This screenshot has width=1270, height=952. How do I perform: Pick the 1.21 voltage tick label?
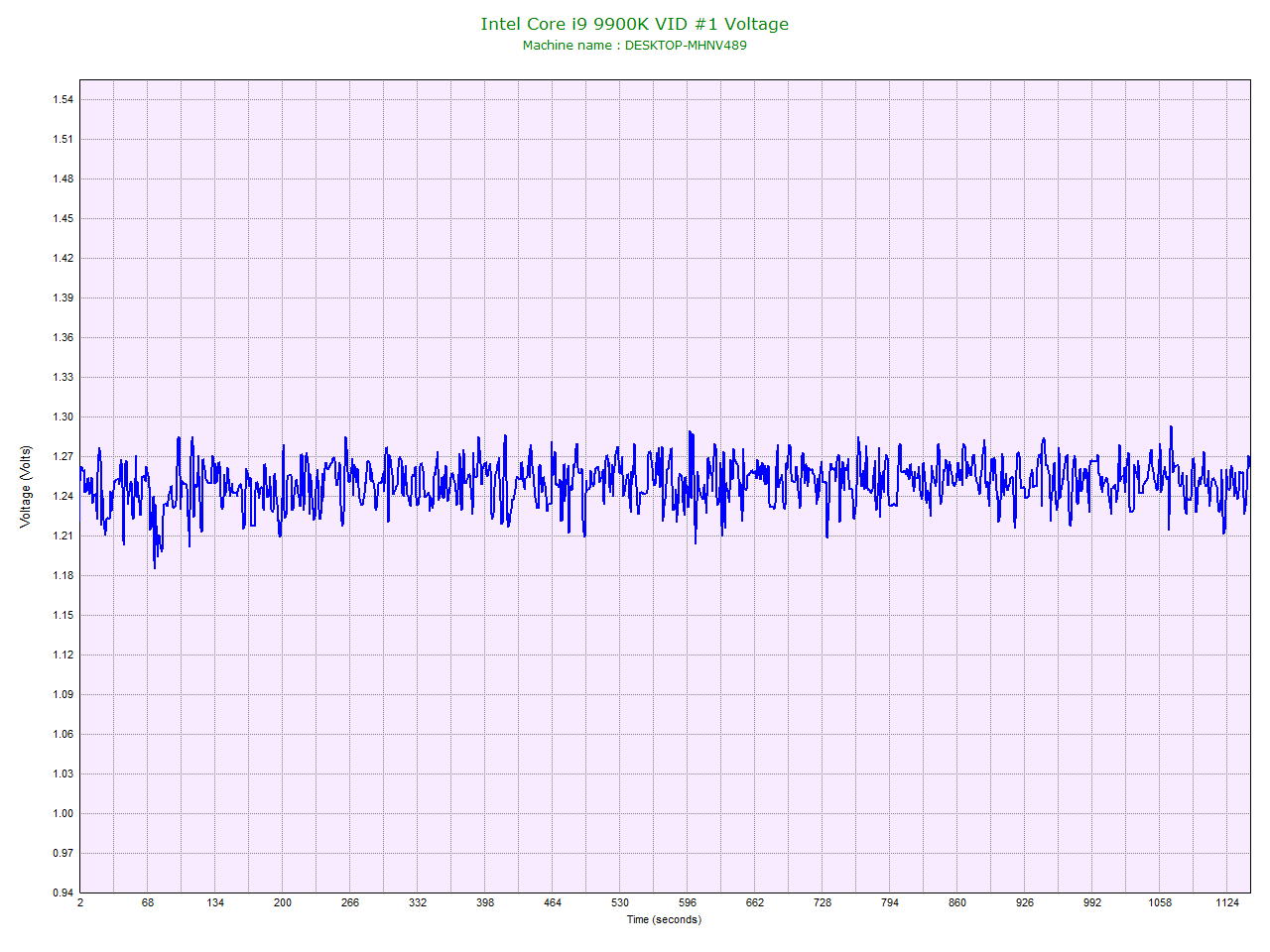click(63, 535)
